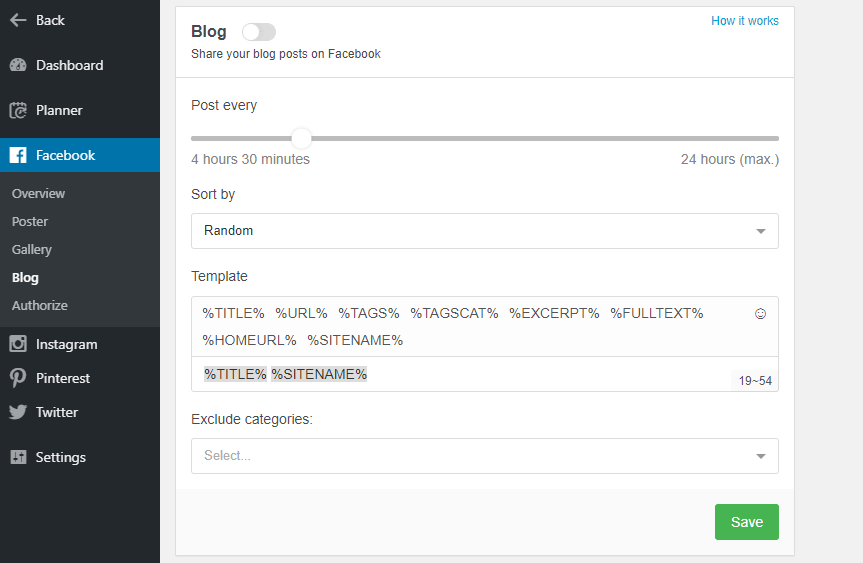
Task: Click the Instagram camera icon
Action: 18,344
